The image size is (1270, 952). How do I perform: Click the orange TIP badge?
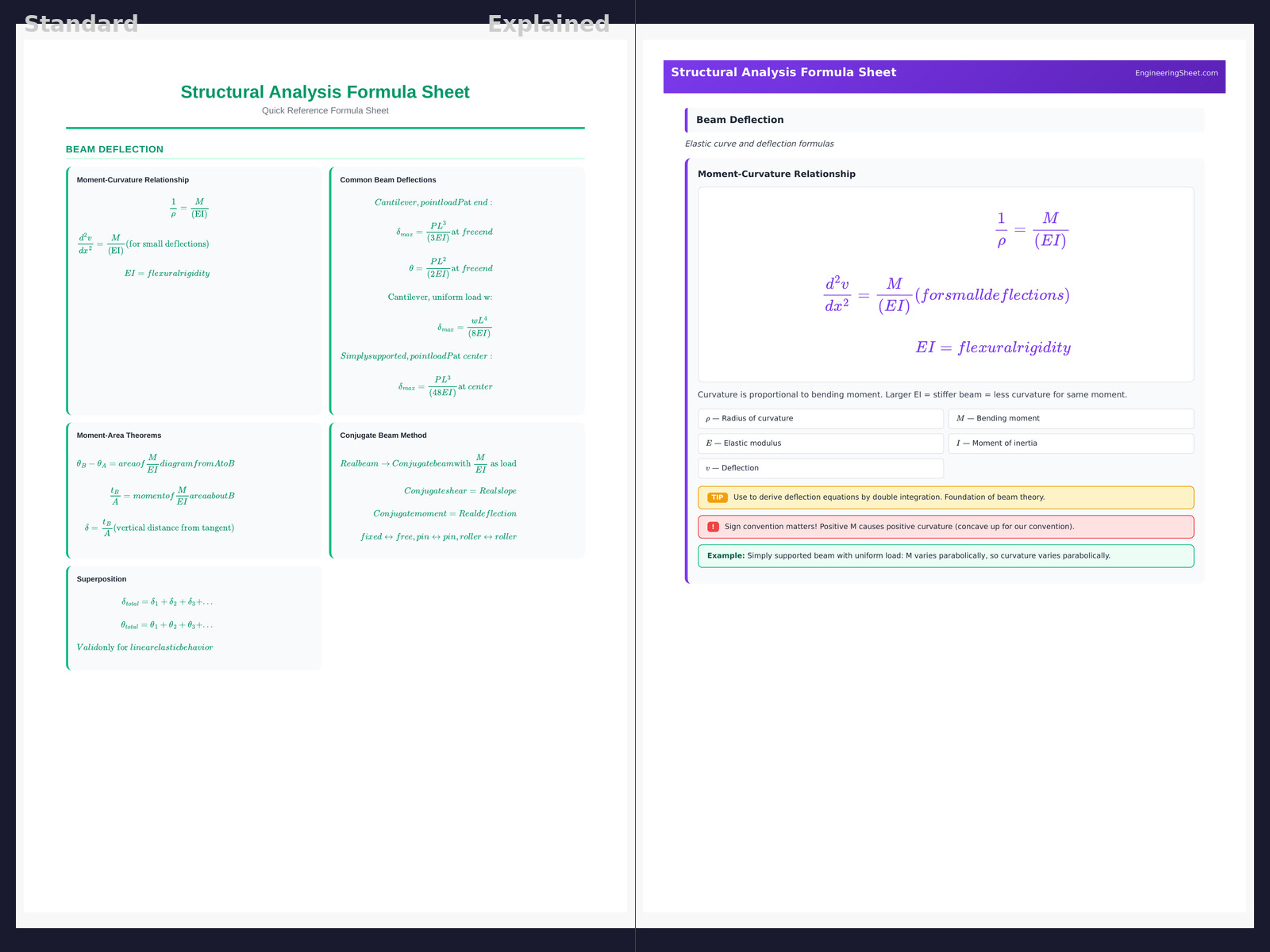[717, 497]
